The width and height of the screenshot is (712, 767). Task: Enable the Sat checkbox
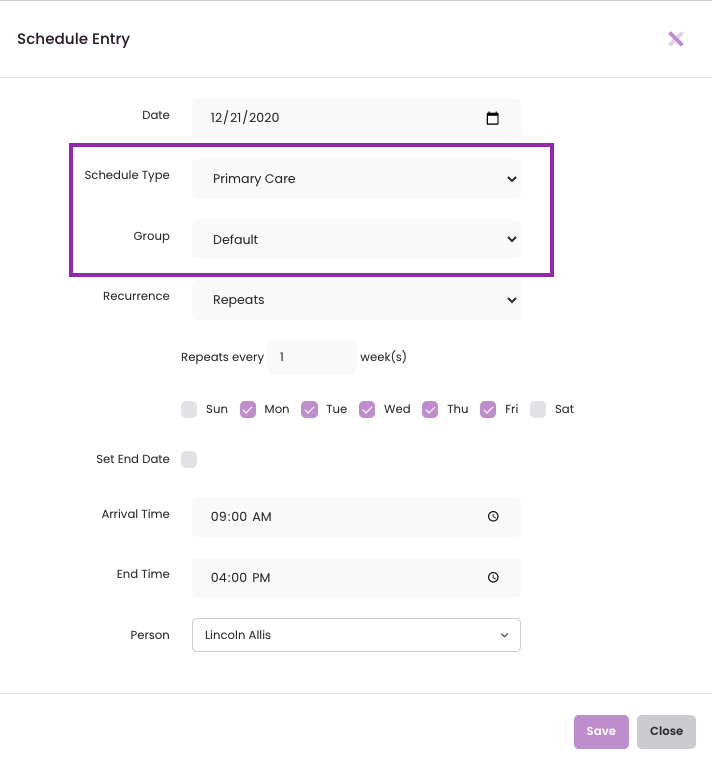pyautogui.click(x=538, y=409)
